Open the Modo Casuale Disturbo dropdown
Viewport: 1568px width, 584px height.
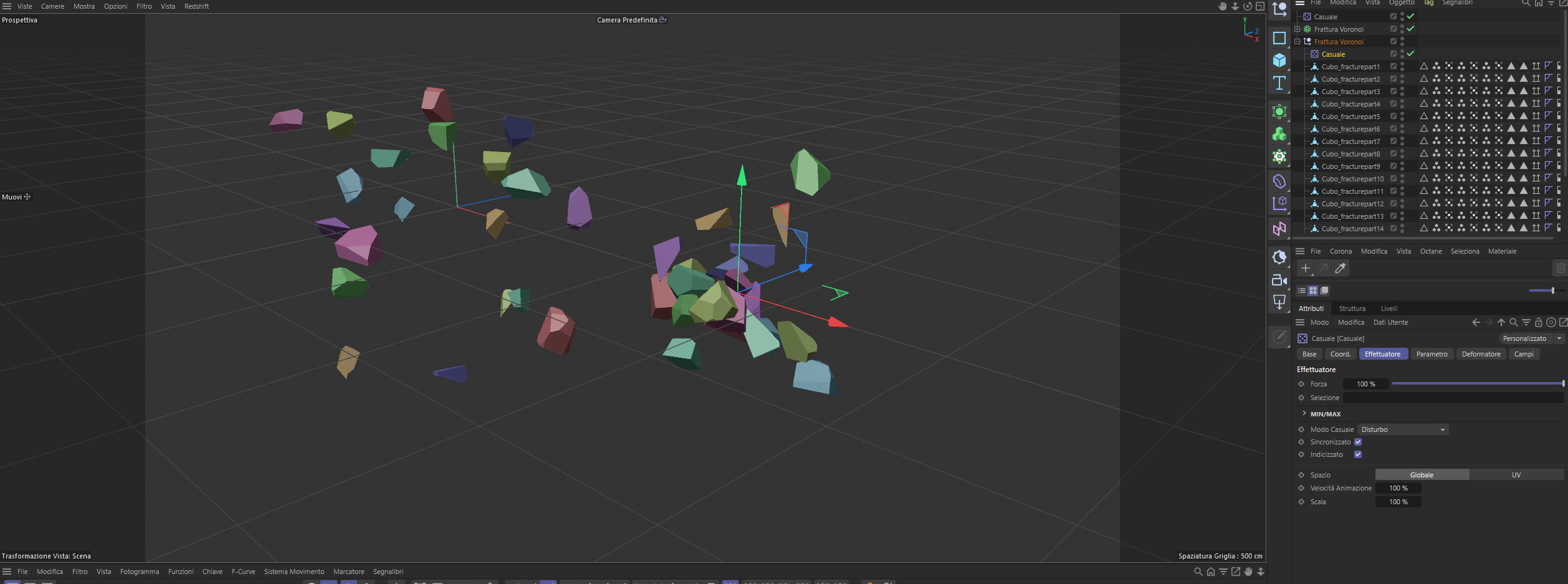(1402, 429)
